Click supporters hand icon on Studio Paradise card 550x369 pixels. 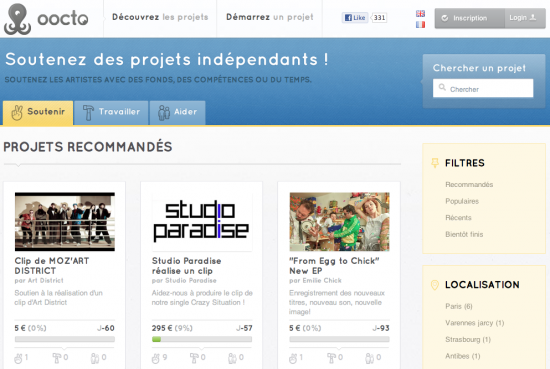pyautogui.click(x=155, y=358)
